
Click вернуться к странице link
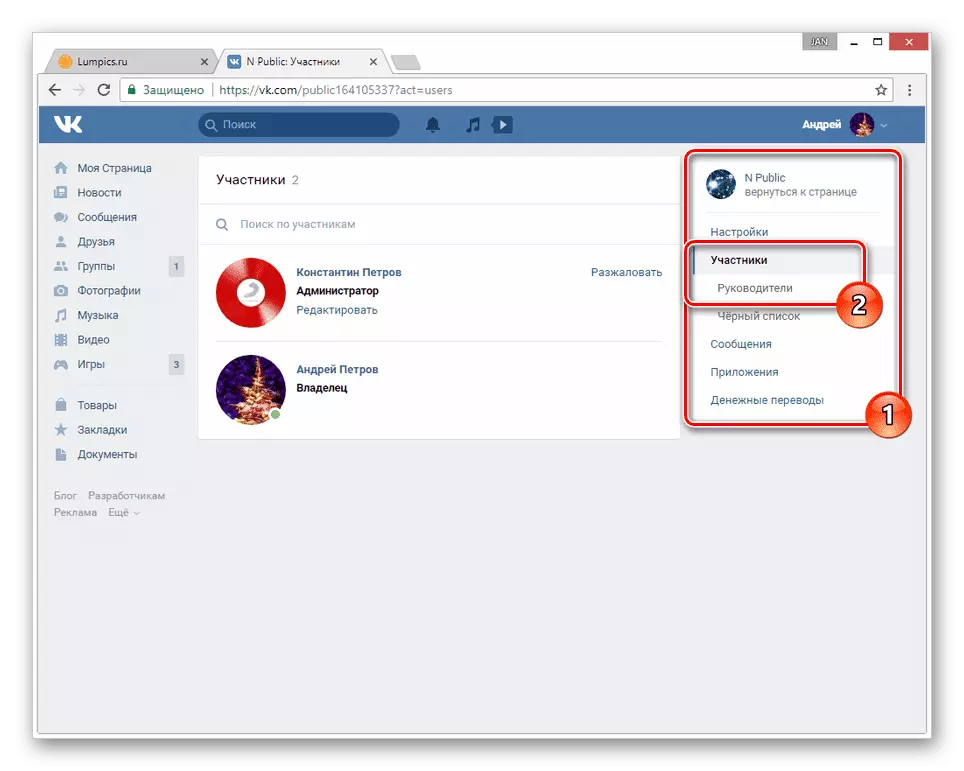coord(800,192)
